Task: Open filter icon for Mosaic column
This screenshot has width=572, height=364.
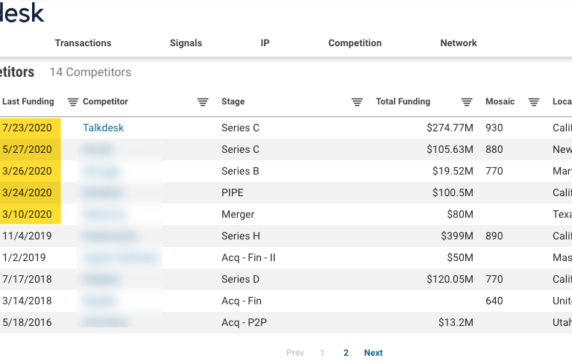Action: coord(534,102)
